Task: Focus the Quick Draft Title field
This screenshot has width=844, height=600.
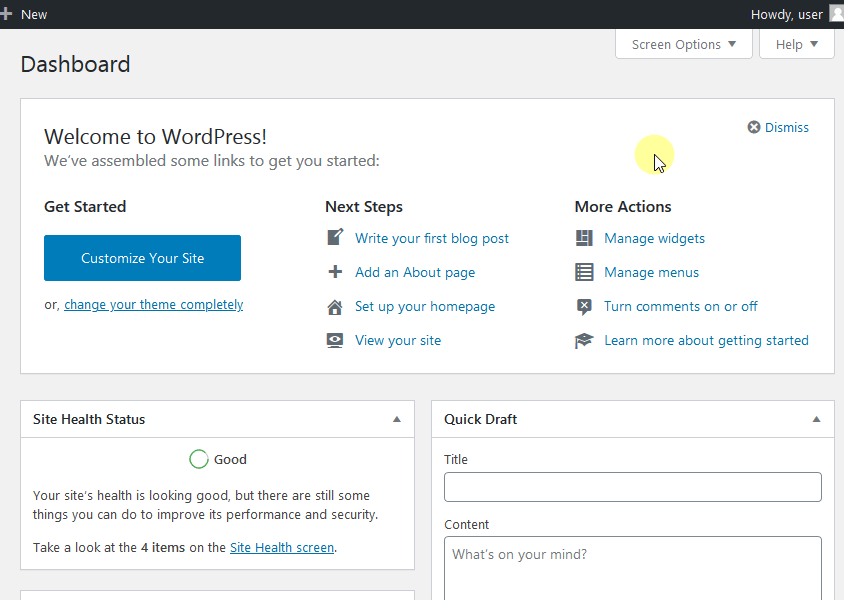Action: (632, 487)
